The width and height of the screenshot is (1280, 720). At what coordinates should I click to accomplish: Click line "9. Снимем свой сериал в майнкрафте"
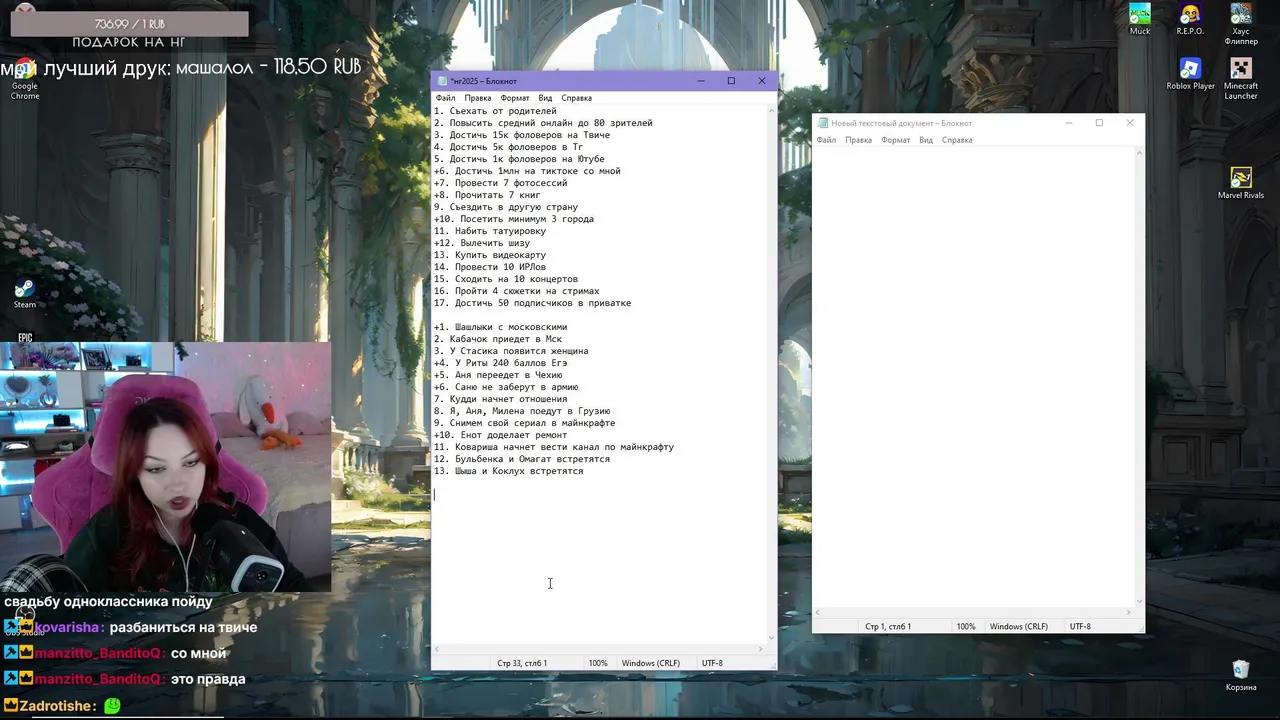point(524,423)
